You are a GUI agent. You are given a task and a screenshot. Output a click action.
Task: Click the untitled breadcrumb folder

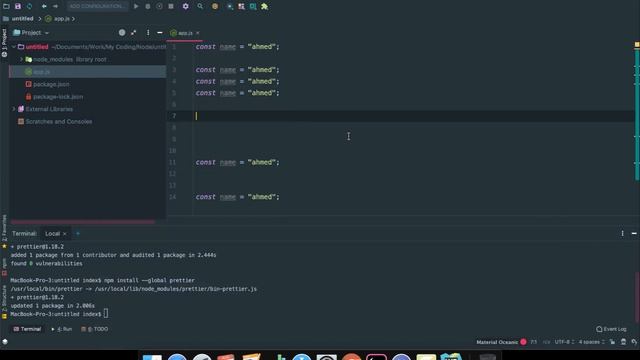(x=18, y=19)
